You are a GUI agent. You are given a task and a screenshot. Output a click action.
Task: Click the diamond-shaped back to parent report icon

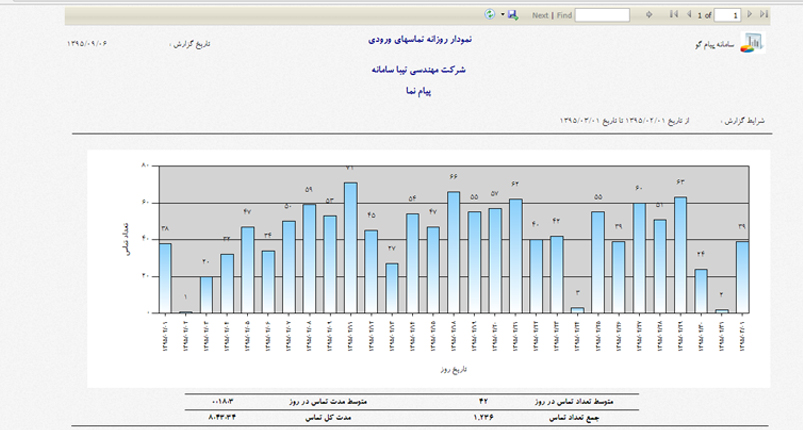(x=649, y=15)
